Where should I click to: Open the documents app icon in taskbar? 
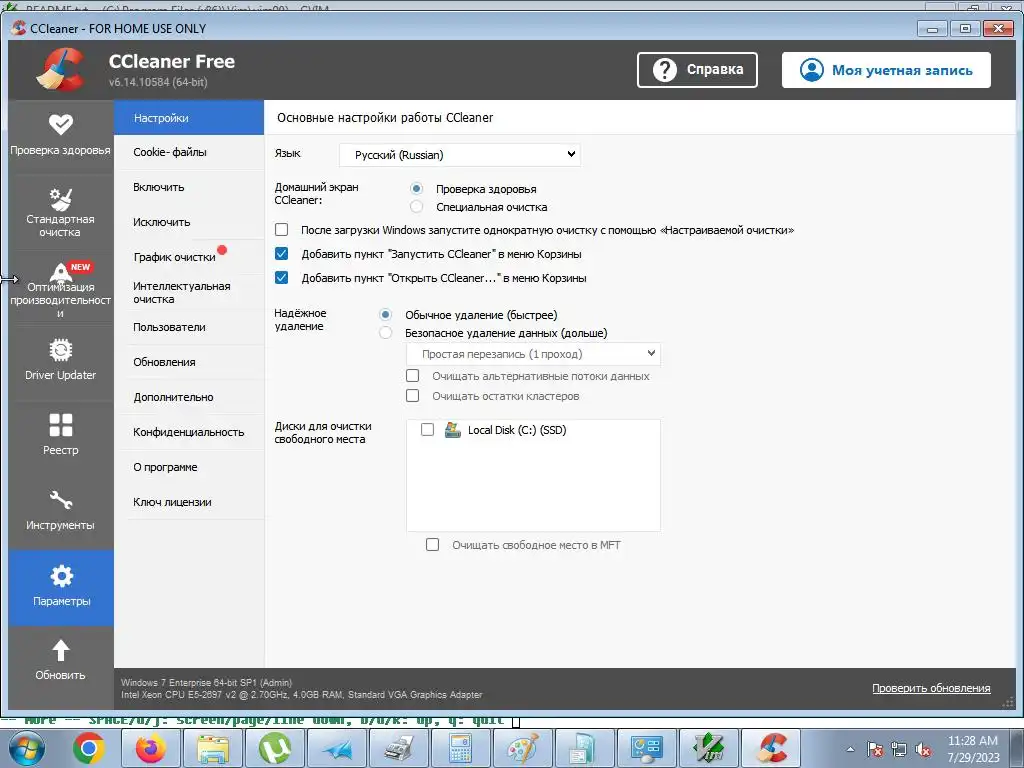584,748
